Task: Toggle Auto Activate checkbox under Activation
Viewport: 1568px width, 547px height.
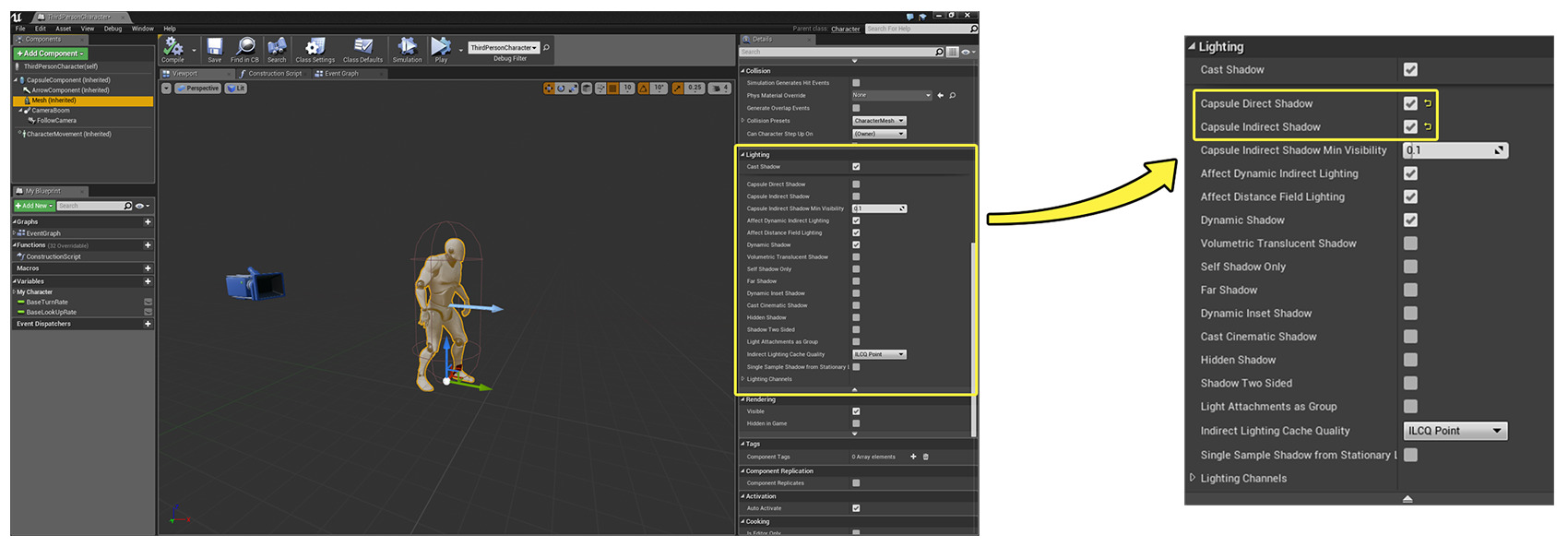Action: 856,508
